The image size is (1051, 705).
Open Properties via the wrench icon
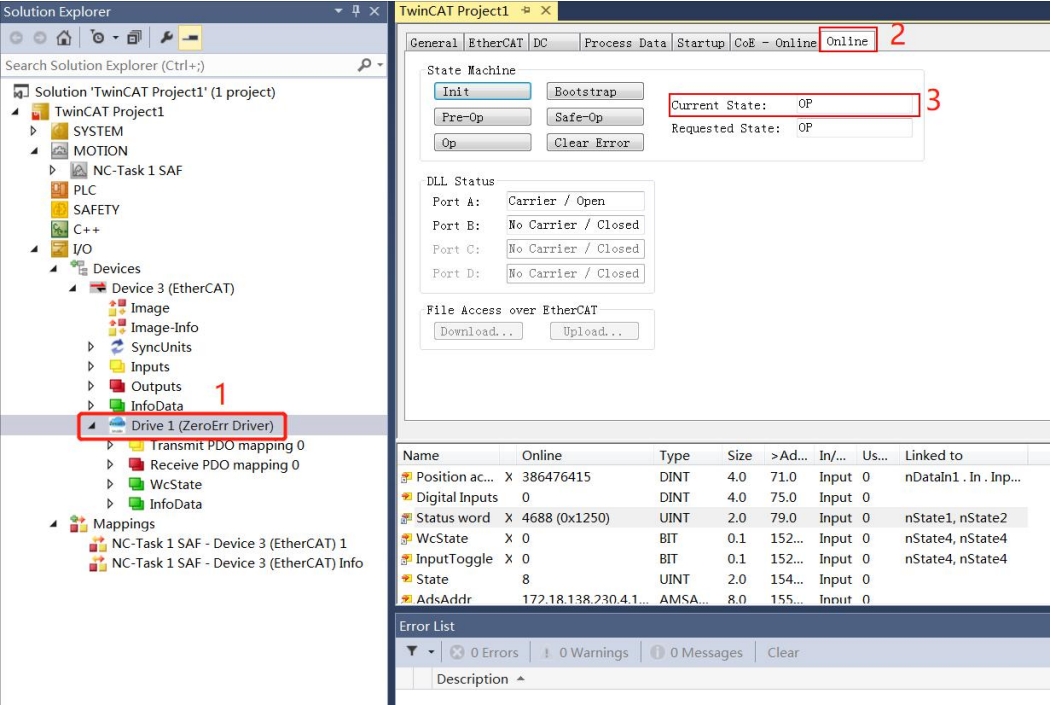click(x=167, y=38)
